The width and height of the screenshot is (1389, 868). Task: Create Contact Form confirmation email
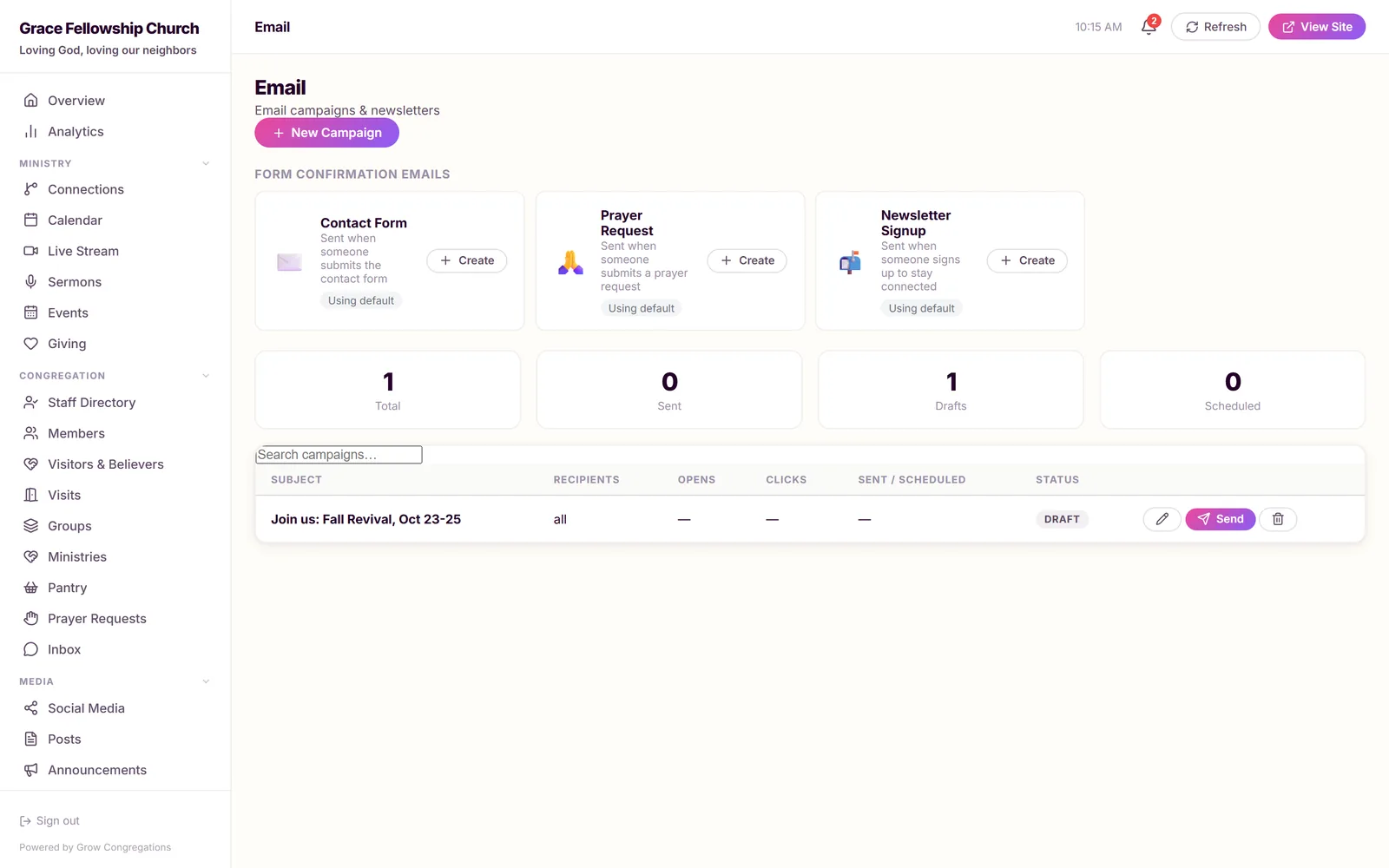tap(467, 260)
